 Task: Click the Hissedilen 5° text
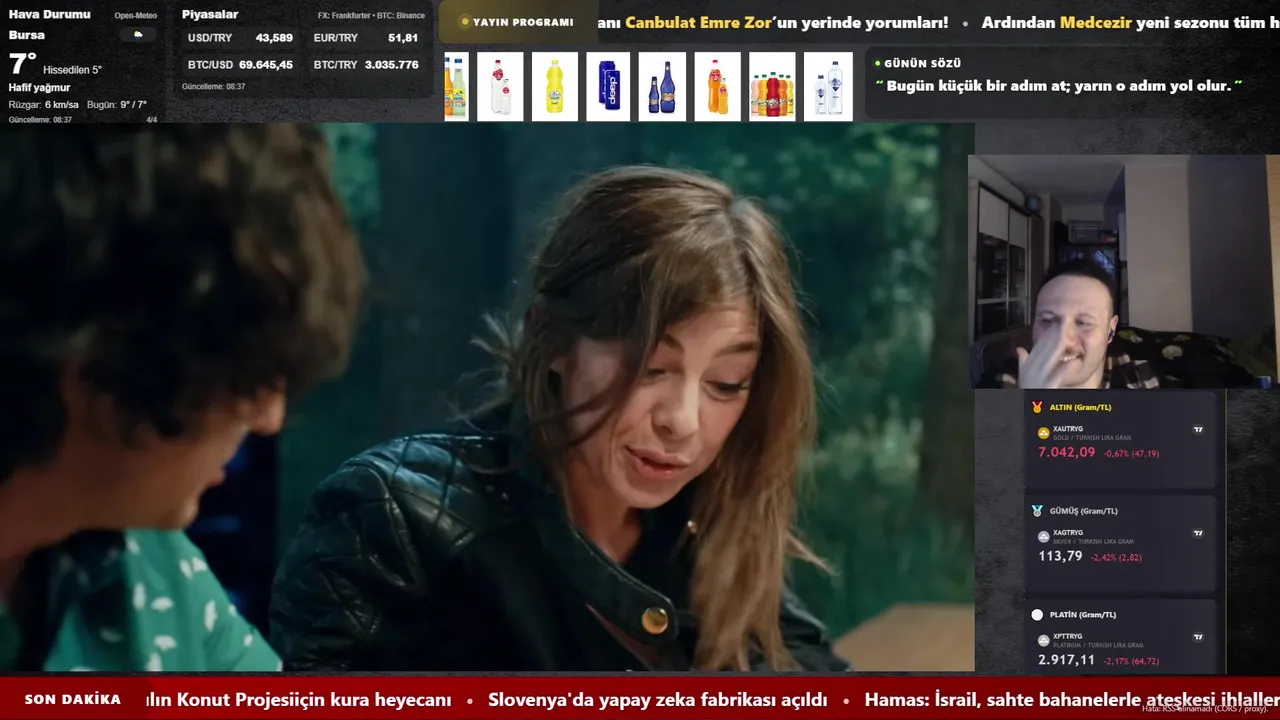[x=72, y=70]
